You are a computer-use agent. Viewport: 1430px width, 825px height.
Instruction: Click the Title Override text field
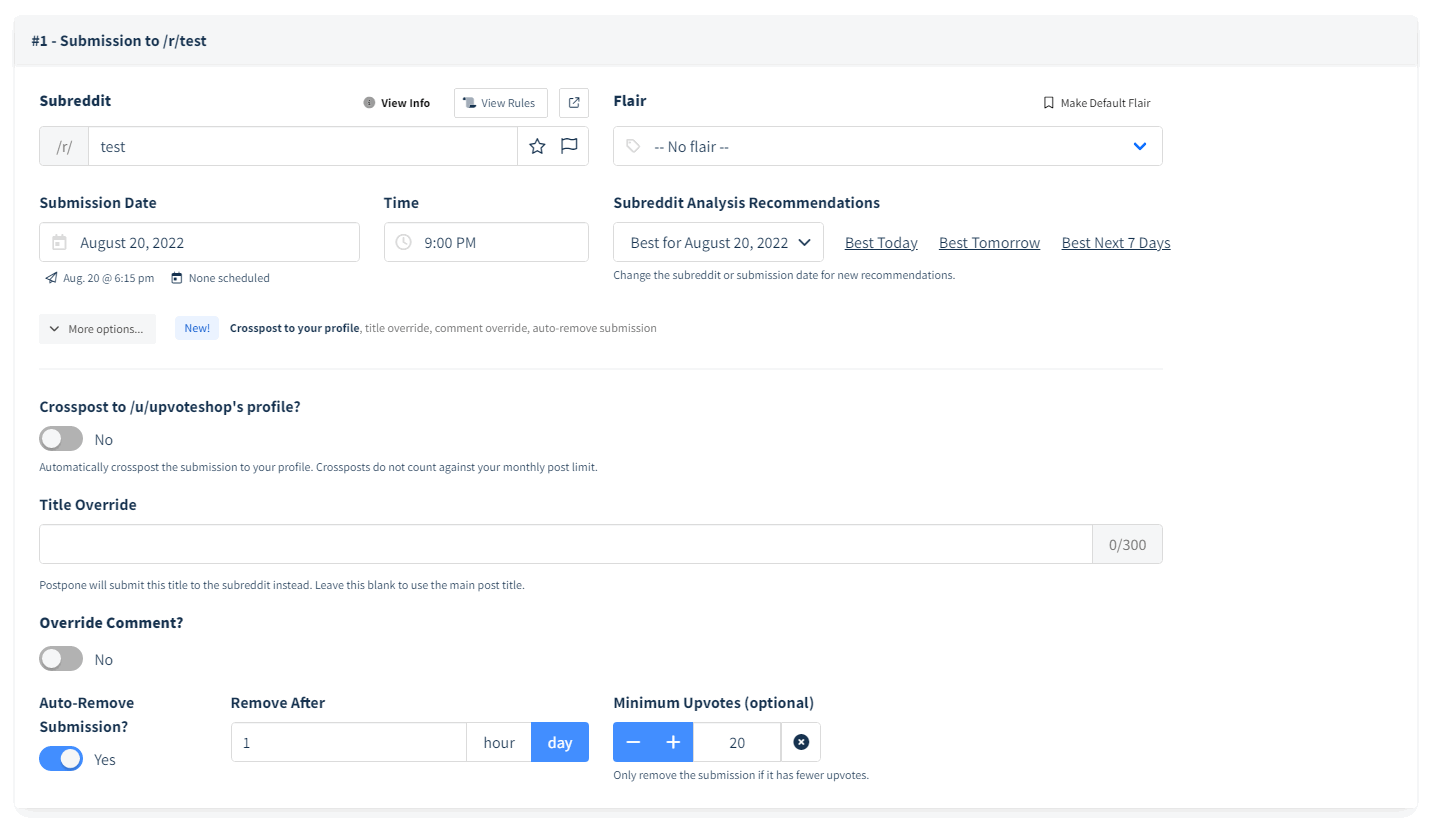point(565,544)
